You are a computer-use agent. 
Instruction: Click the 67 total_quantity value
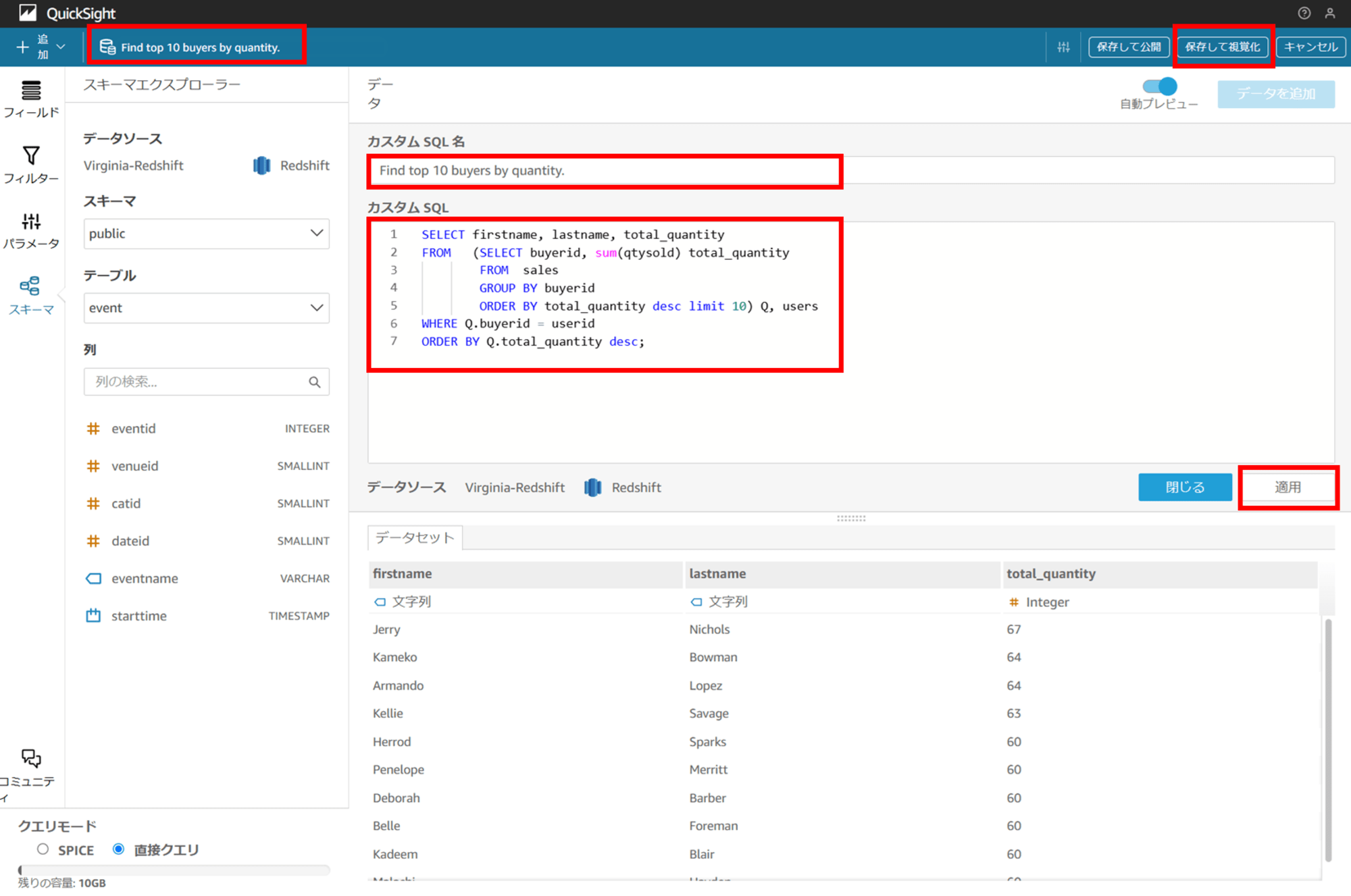click(x=1013, y=629)
